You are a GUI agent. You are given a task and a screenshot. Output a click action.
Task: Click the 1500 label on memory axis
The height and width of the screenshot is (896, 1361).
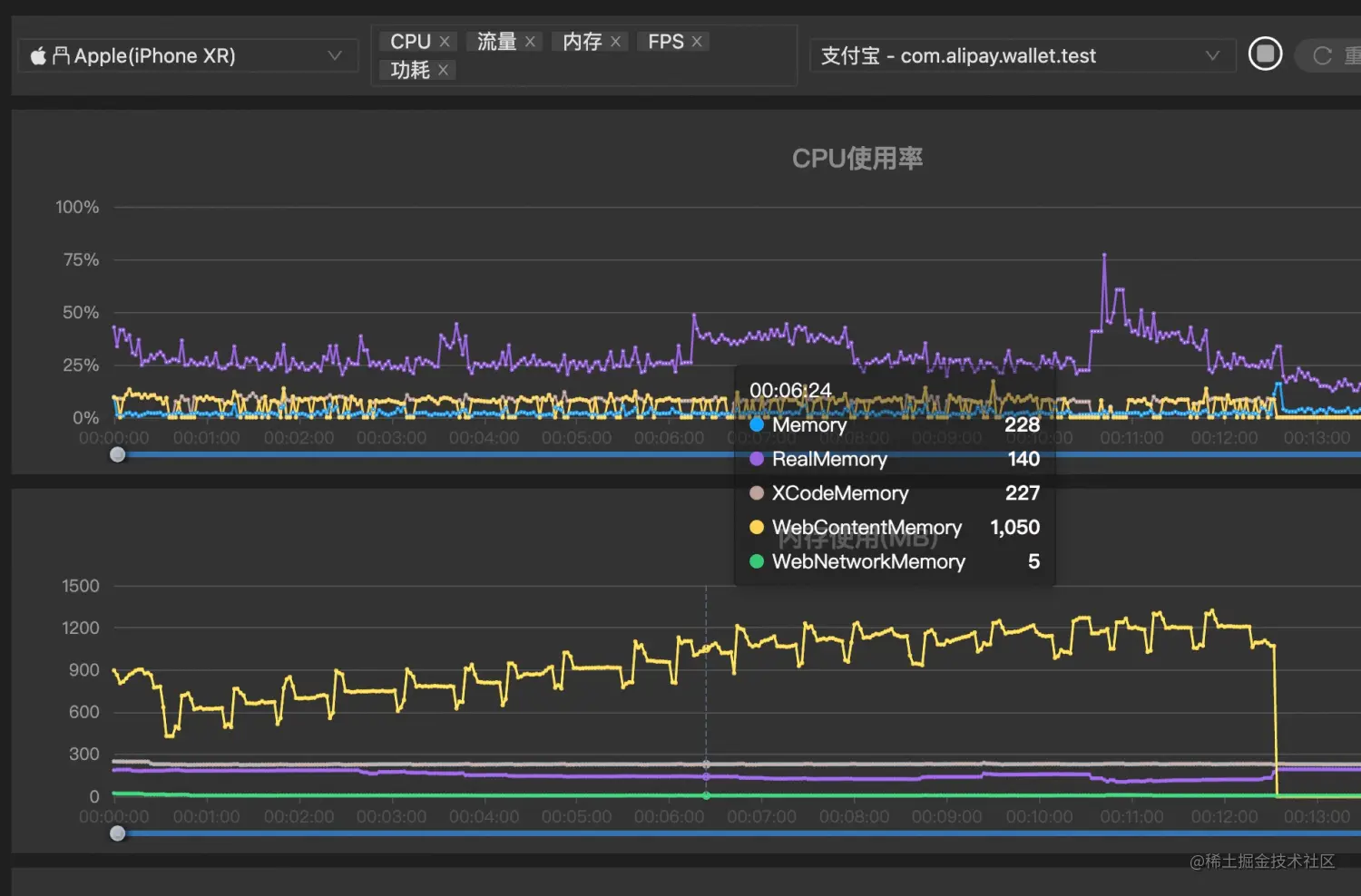(x=81, y=586)
